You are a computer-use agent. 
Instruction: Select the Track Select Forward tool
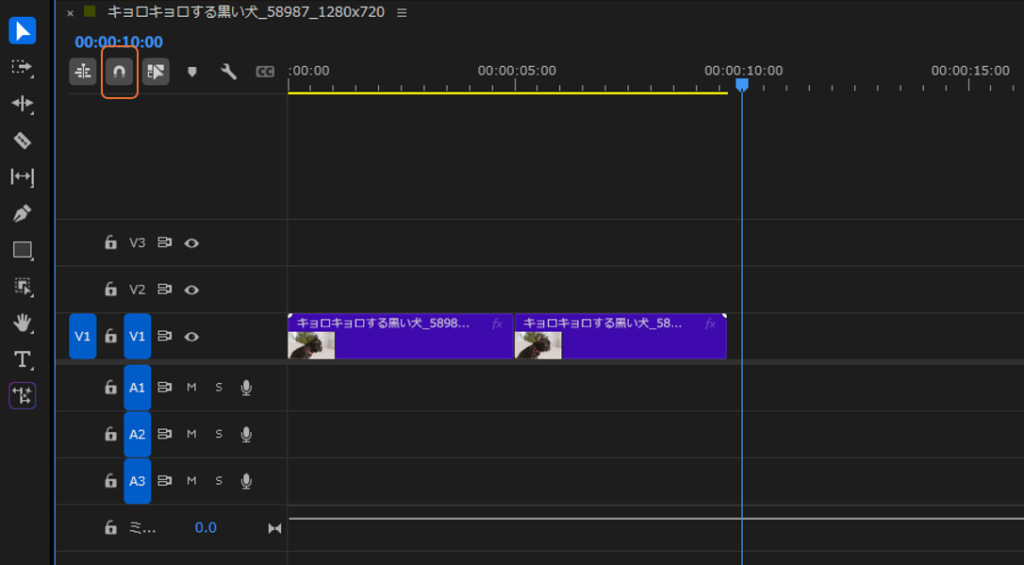(x=22, y=67)
